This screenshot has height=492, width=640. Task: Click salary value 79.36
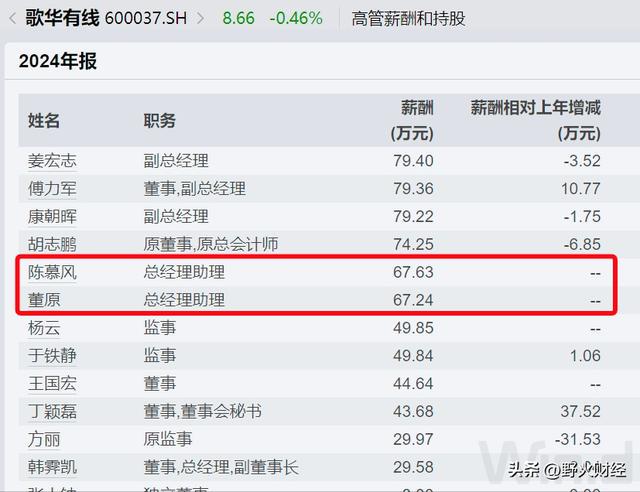coord(413,189)
